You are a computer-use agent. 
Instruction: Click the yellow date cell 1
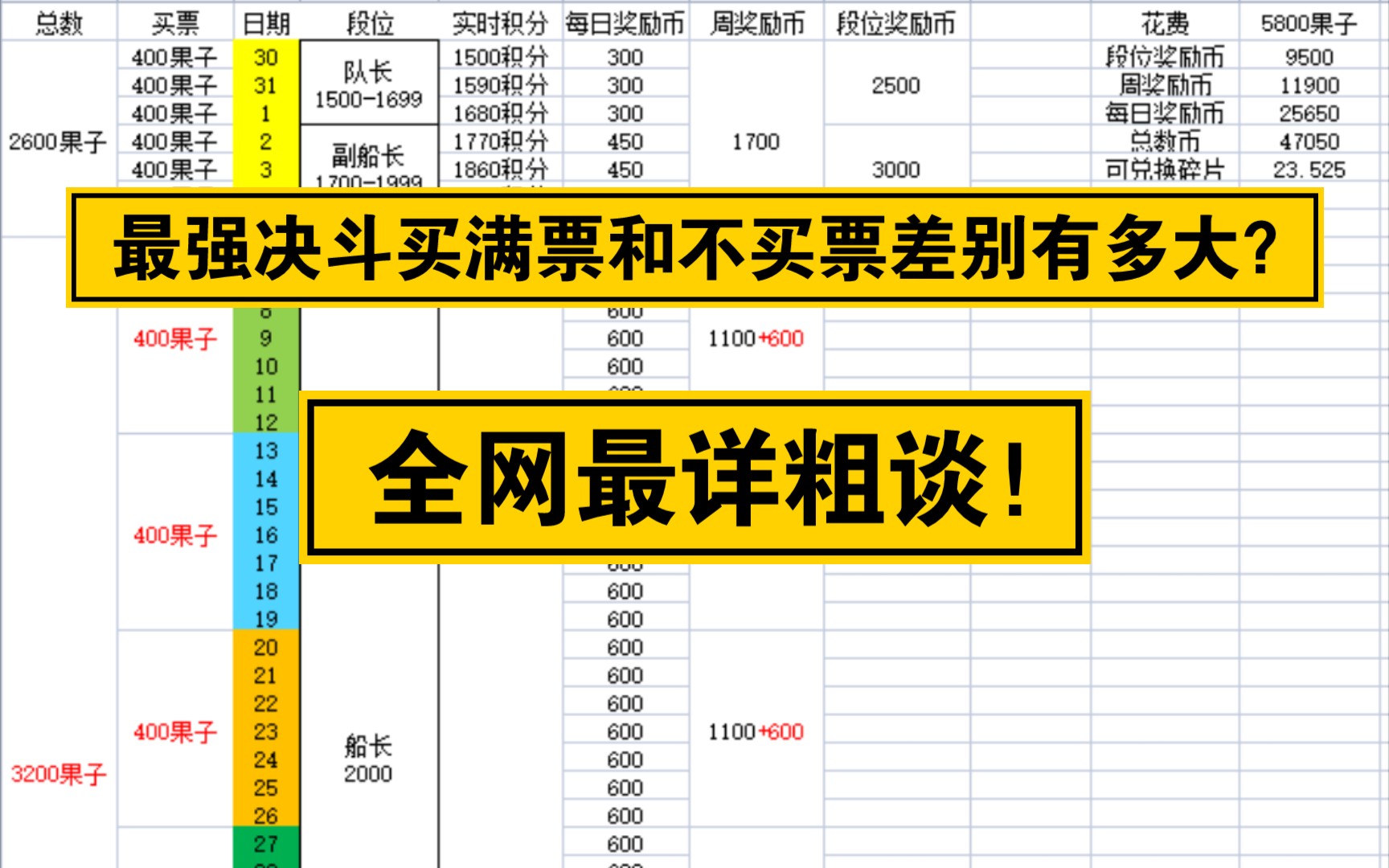[266, 113]
